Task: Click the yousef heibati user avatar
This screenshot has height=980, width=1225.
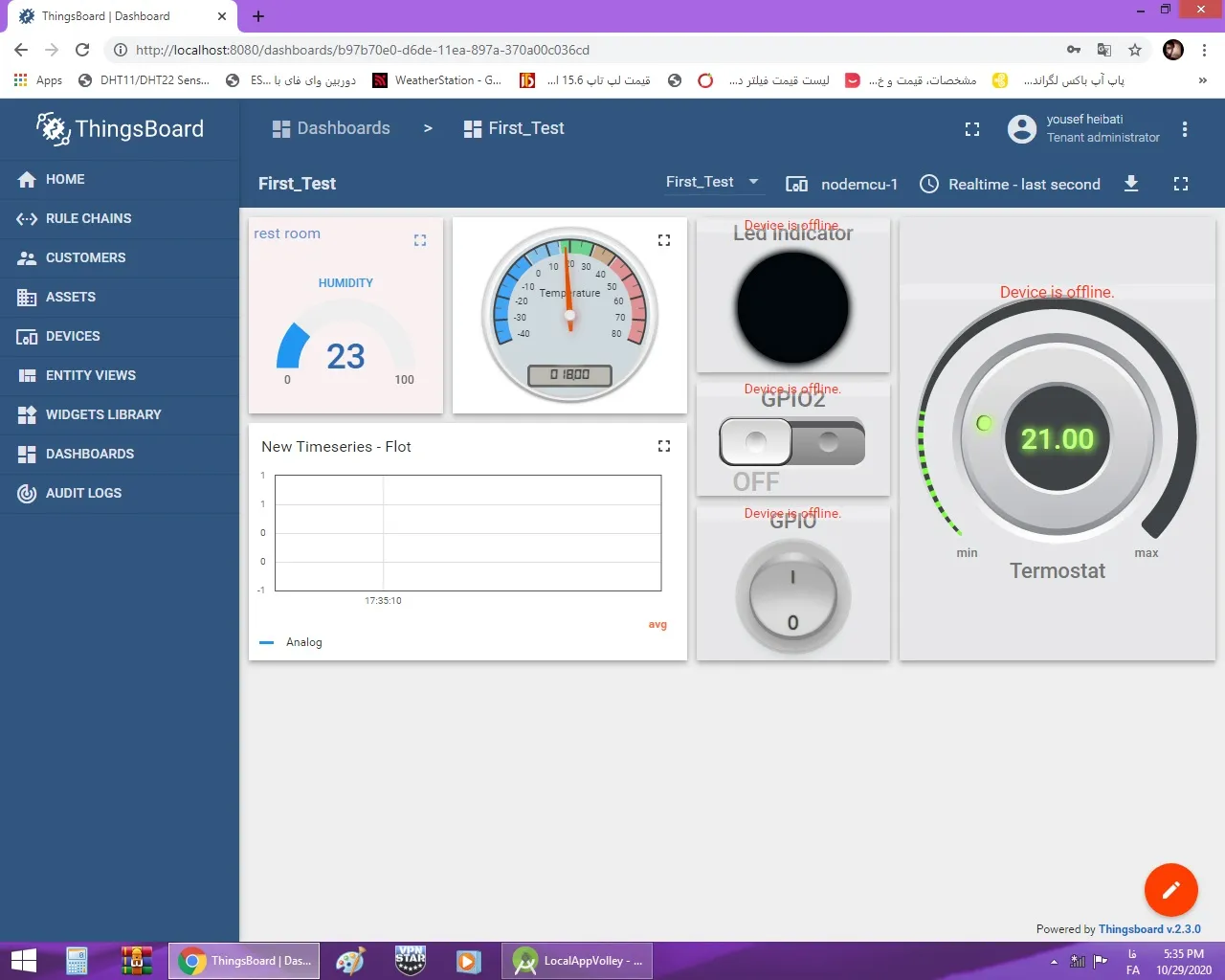Action: click(1022, 129)
